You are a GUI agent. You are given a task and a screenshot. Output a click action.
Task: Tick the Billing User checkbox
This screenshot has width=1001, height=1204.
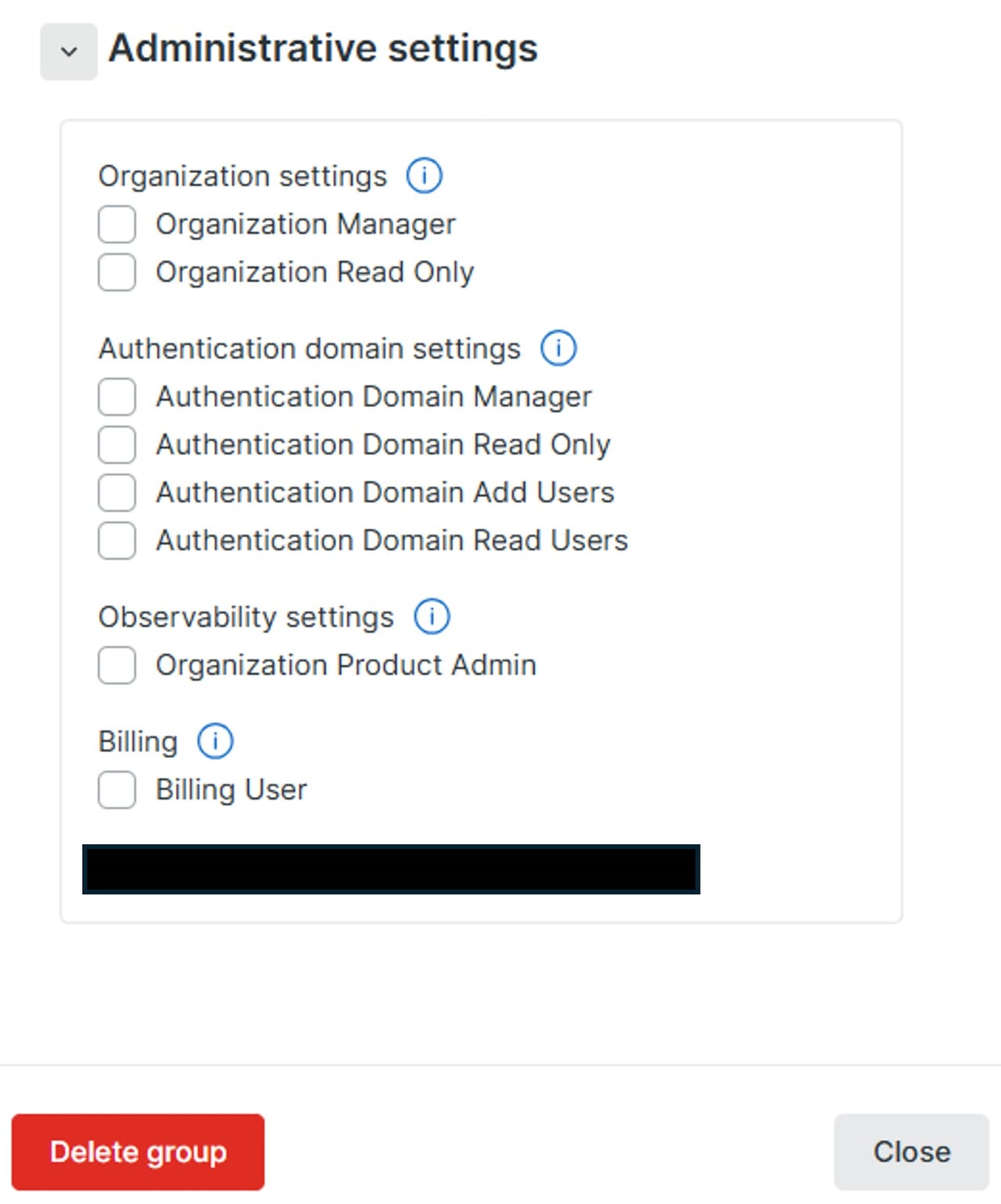tap(117, 790)
